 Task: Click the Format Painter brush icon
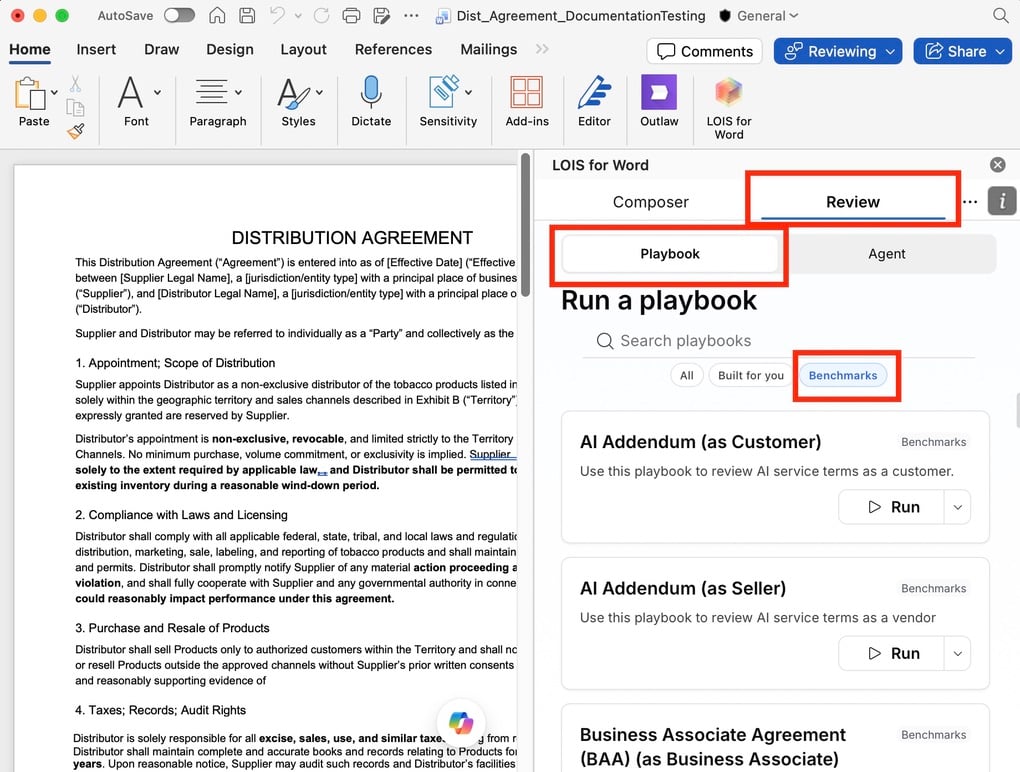(75, 131)
